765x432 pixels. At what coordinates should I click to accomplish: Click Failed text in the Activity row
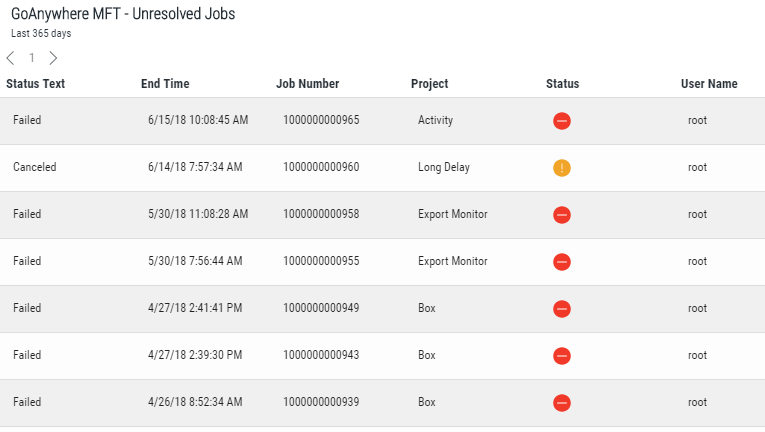click(27, 120)
